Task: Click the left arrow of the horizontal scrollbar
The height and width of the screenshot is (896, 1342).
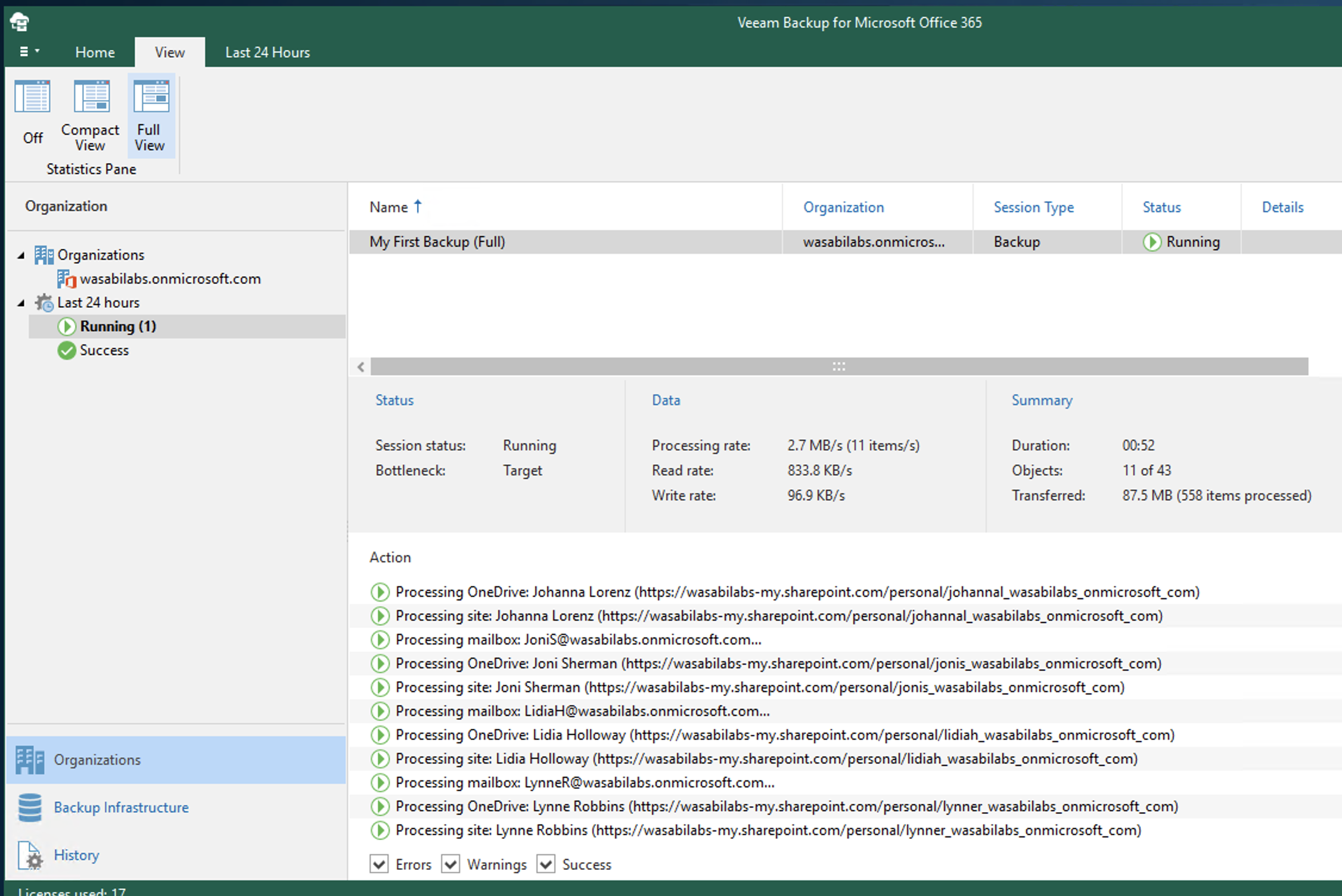Action: pyautogui.click(x=361, y=366)
